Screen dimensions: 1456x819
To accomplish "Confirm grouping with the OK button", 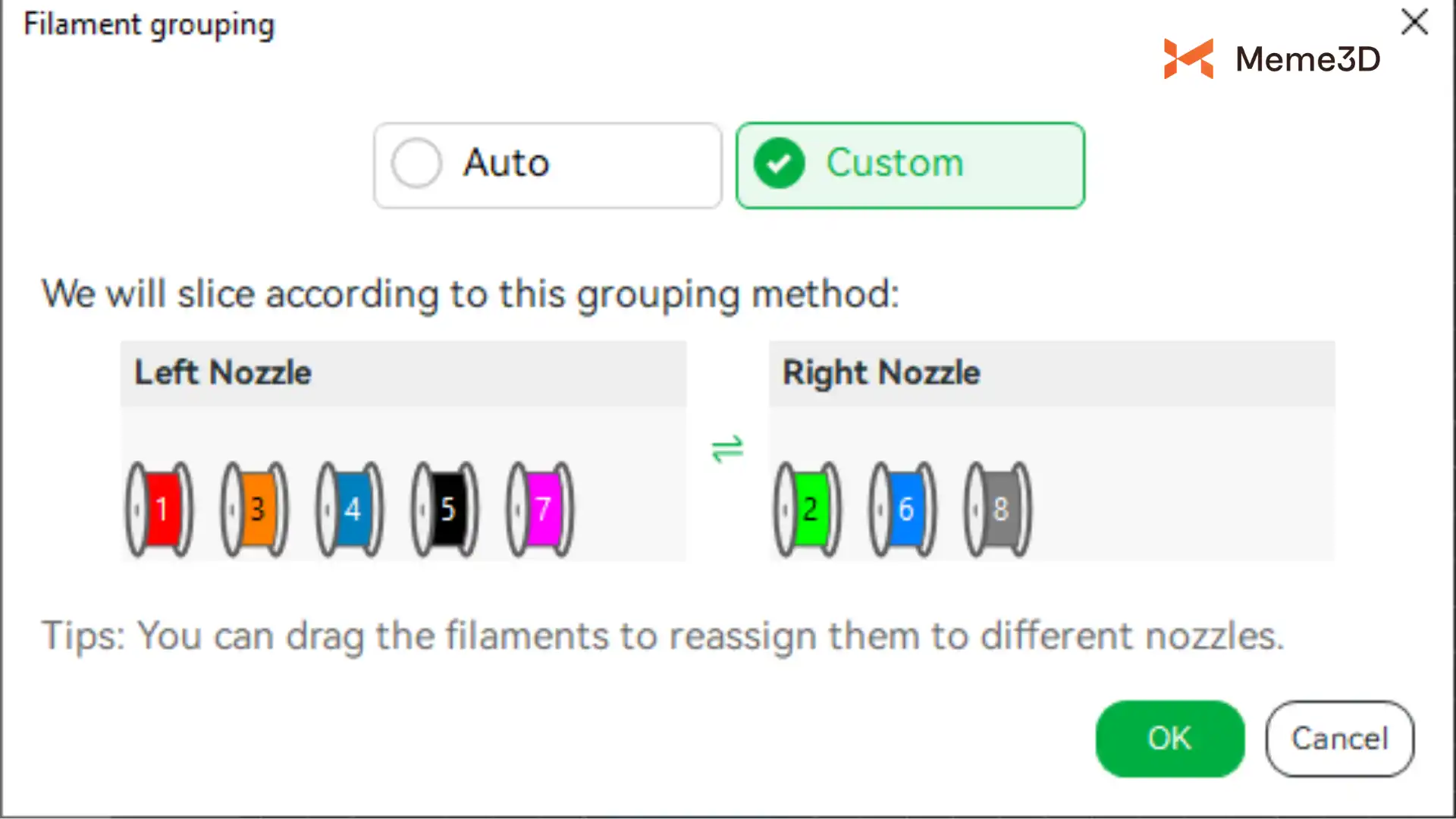I will [1169, 739].
